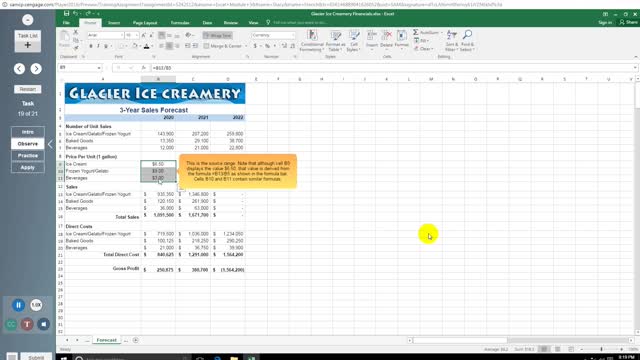Switch to the Data tab
Viewport: 640px width, 360px height.
click(x=207, y=23)
